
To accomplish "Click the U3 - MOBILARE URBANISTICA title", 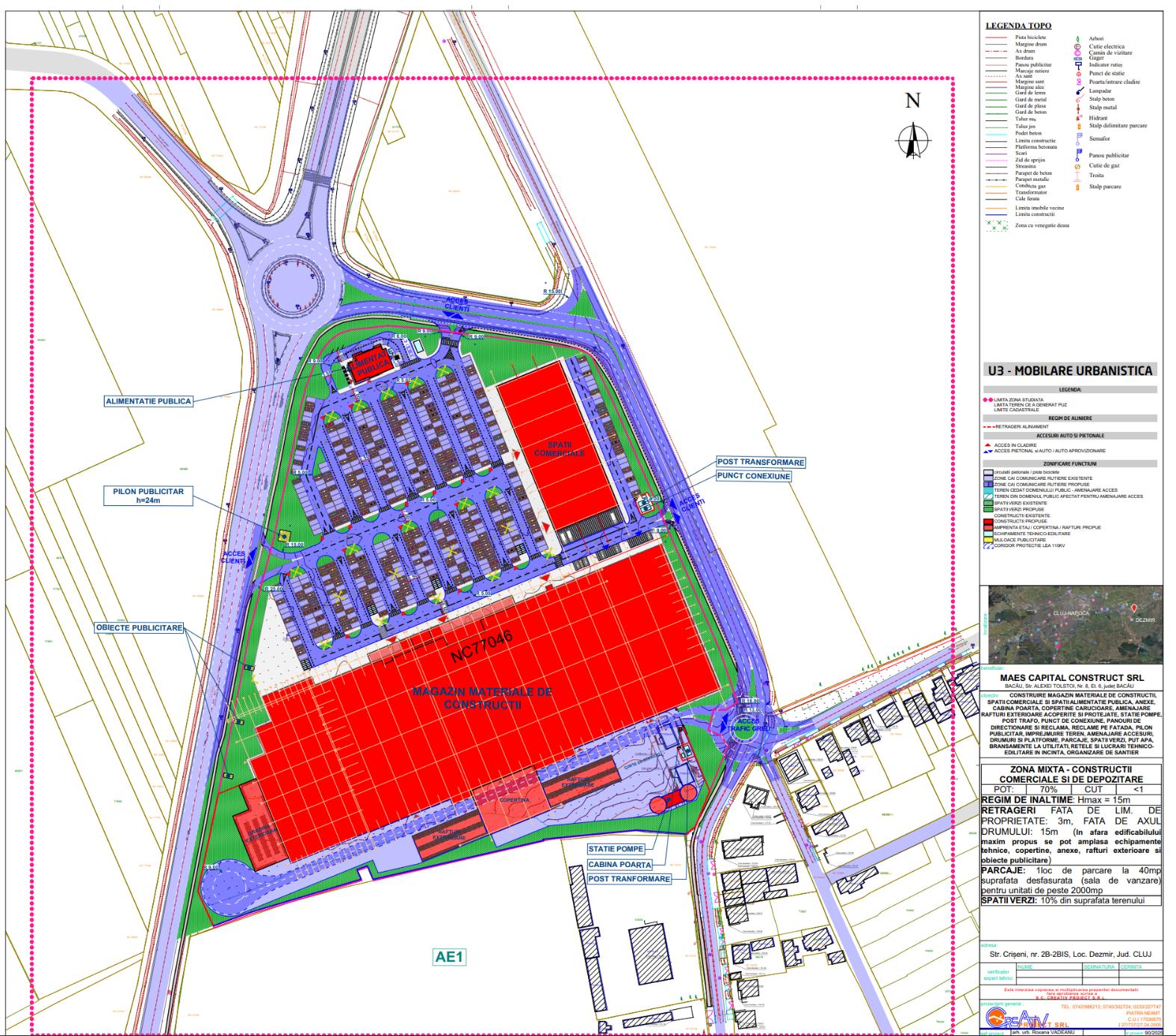I will pyautogui.click(x=1070, y=370).
